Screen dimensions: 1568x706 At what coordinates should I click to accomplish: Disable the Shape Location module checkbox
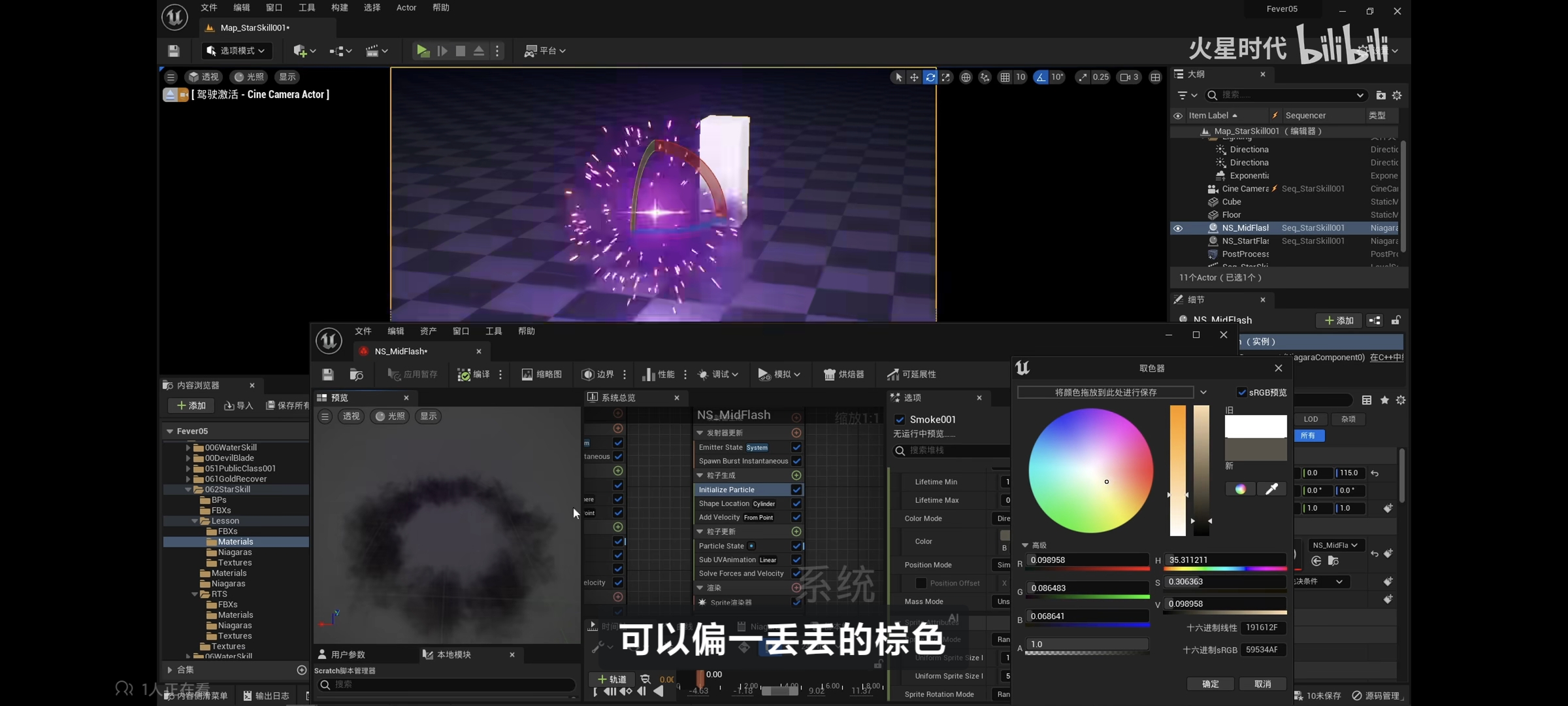(x=796, y=503)
